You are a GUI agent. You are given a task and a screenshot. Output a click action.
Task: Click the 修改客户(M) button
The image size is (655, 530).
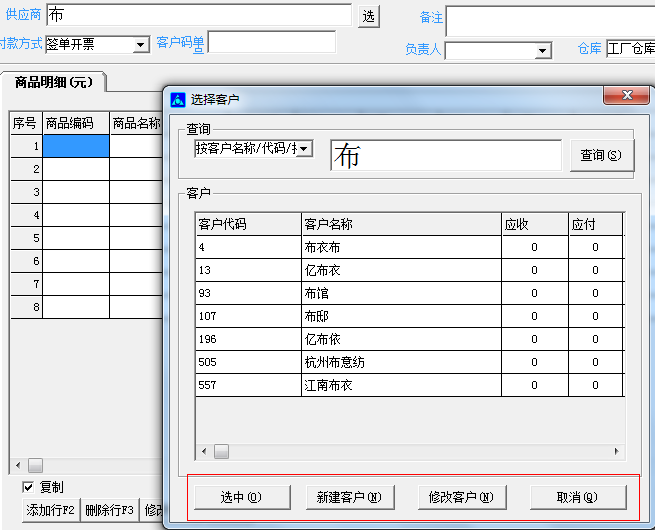(x=462, y=497)
